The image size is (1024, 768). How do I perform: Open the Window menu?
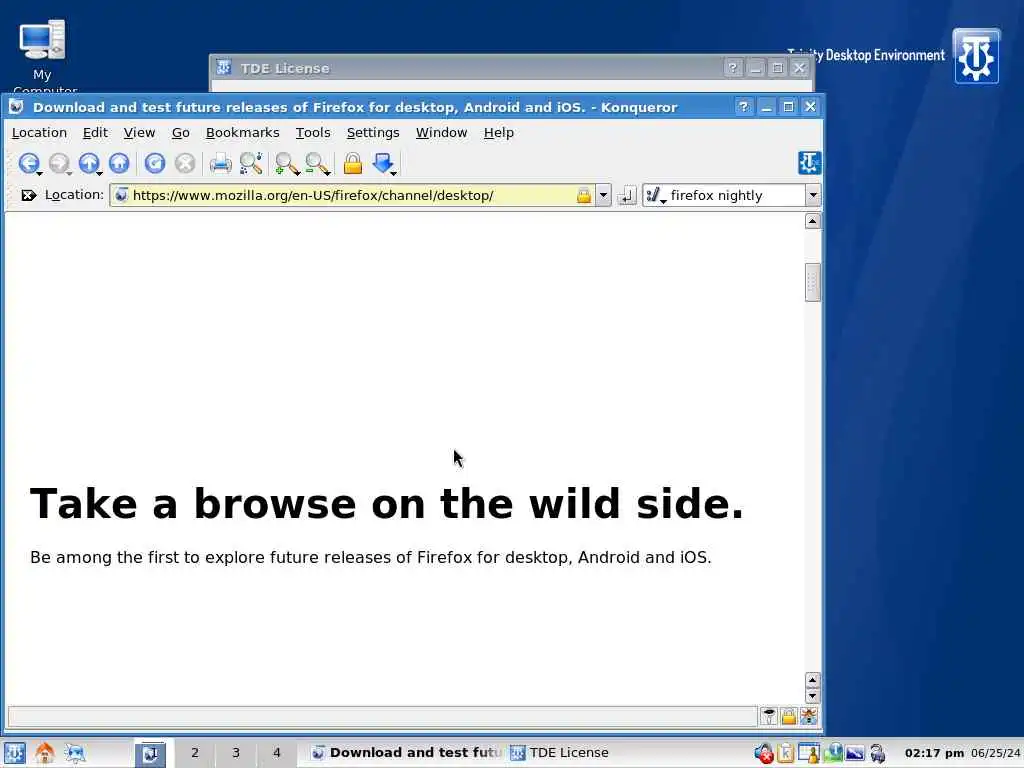coord(441,133)
